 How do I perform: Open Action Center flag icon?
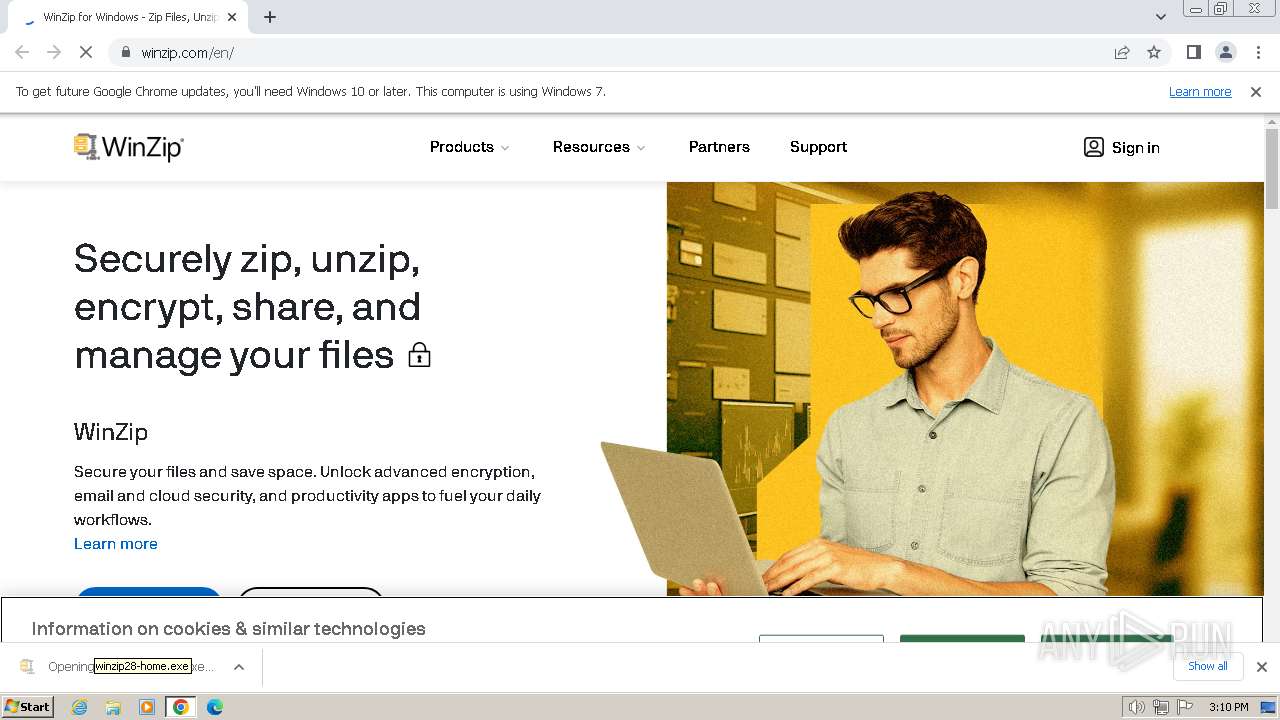pos(1185,707)
